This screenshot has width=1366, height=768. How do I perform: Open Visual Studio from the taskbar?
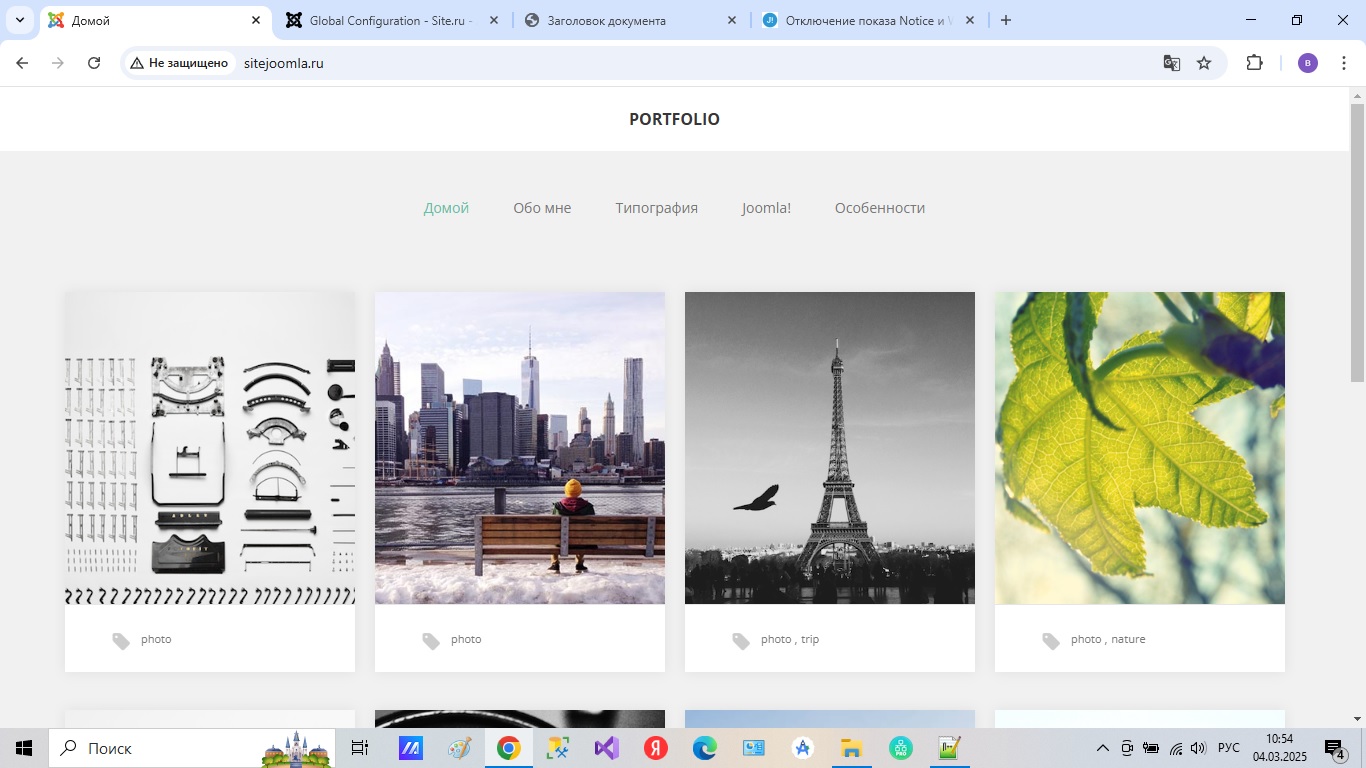(607, 748)
